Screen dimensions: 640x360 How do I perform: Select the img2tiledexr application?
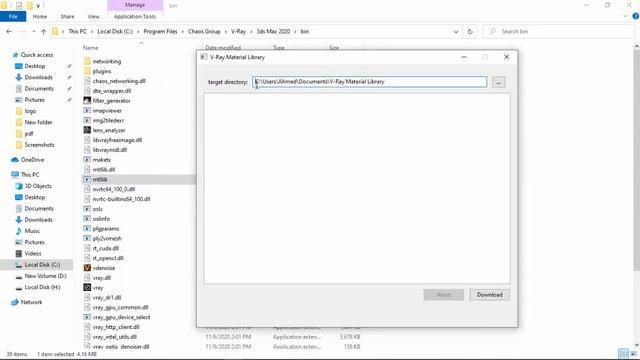click(x=108, y=120)
